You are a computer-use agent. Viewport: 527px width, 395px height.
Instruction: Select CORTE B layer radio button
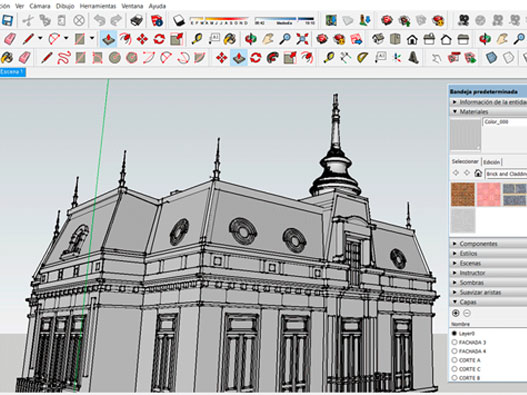454,378
